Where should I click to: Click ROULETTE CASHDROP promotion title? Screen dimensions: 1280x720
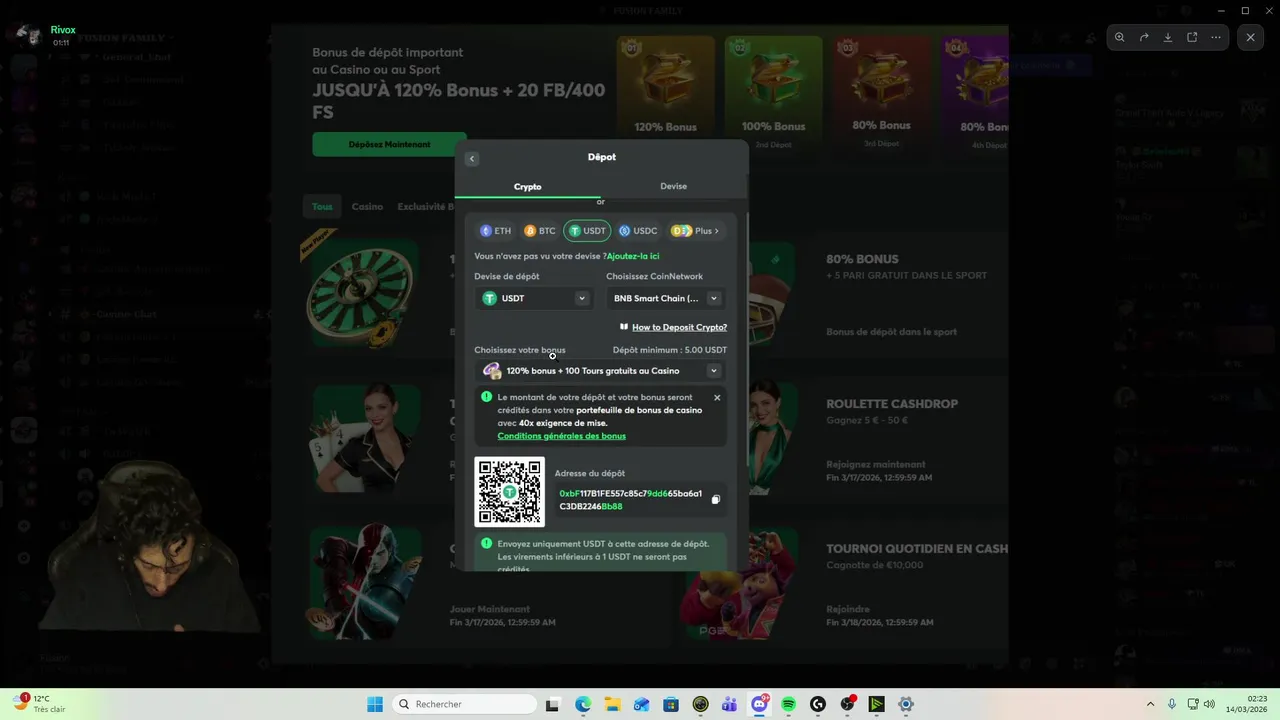892,404
